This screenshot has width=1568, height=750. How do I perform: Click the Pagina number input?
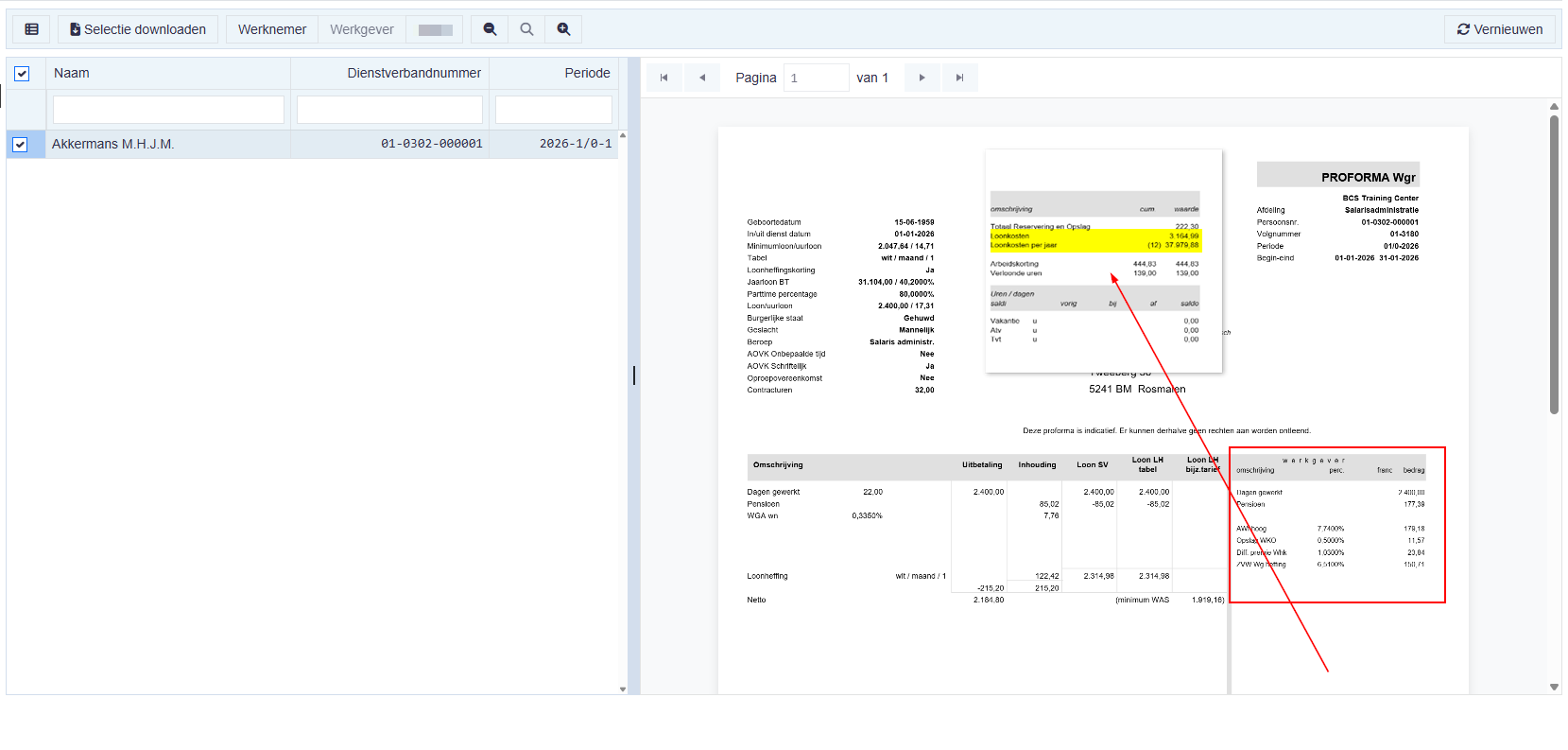tap(817, 78)
